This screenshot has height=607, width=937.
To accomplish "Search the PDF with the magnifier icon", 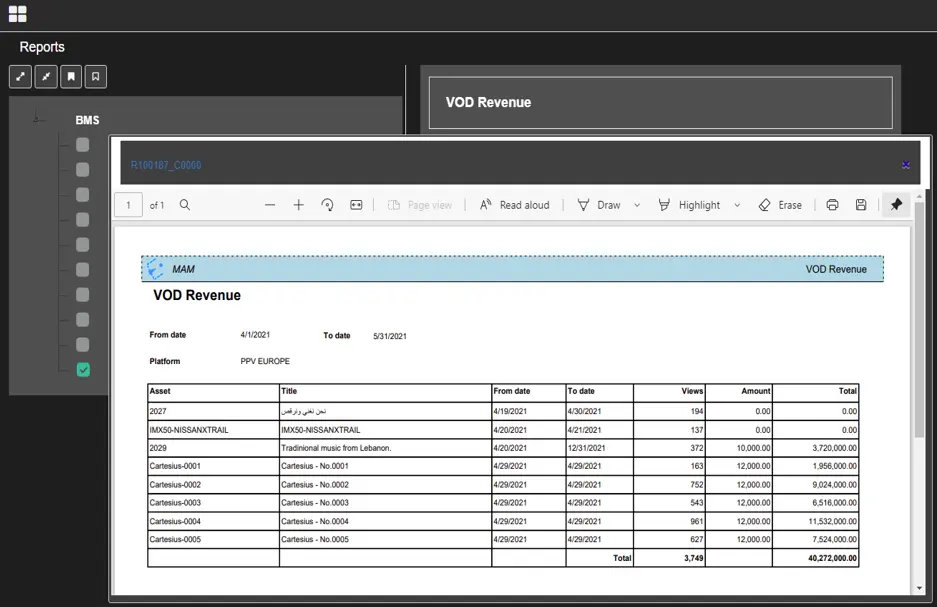I will (185, 205).
